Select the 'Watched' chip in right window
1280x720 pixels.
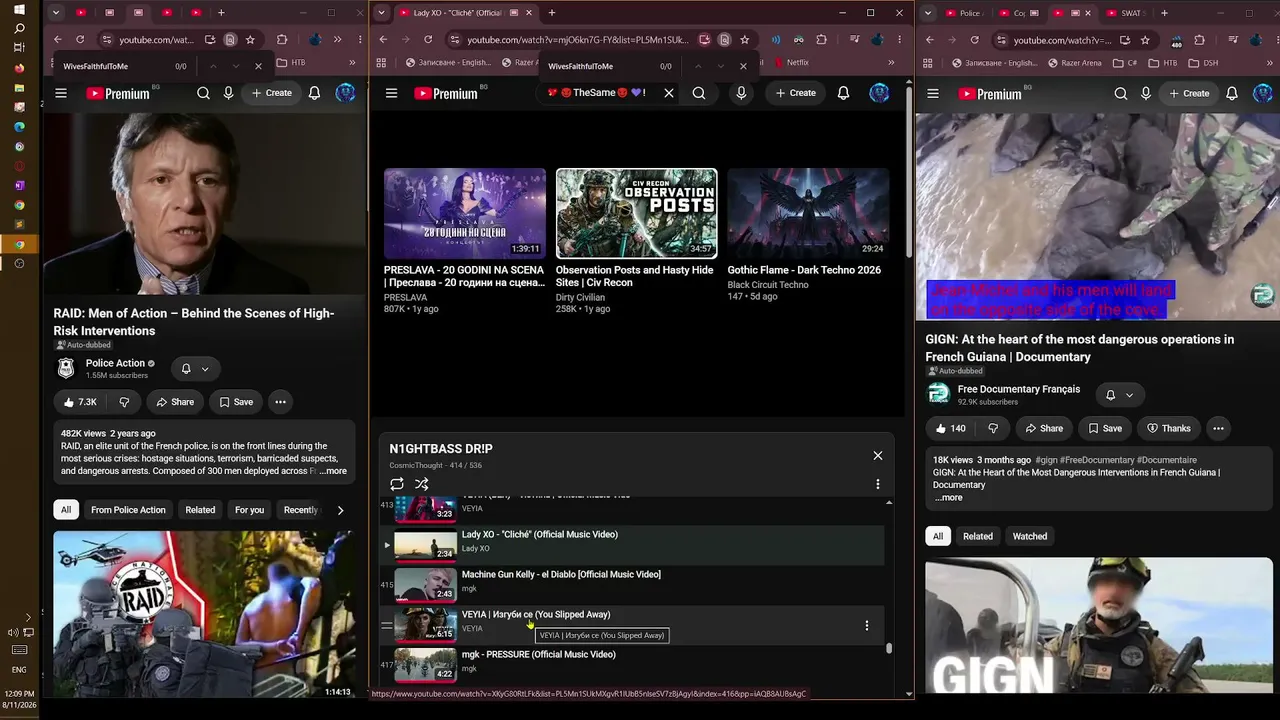click(1030, 537)
